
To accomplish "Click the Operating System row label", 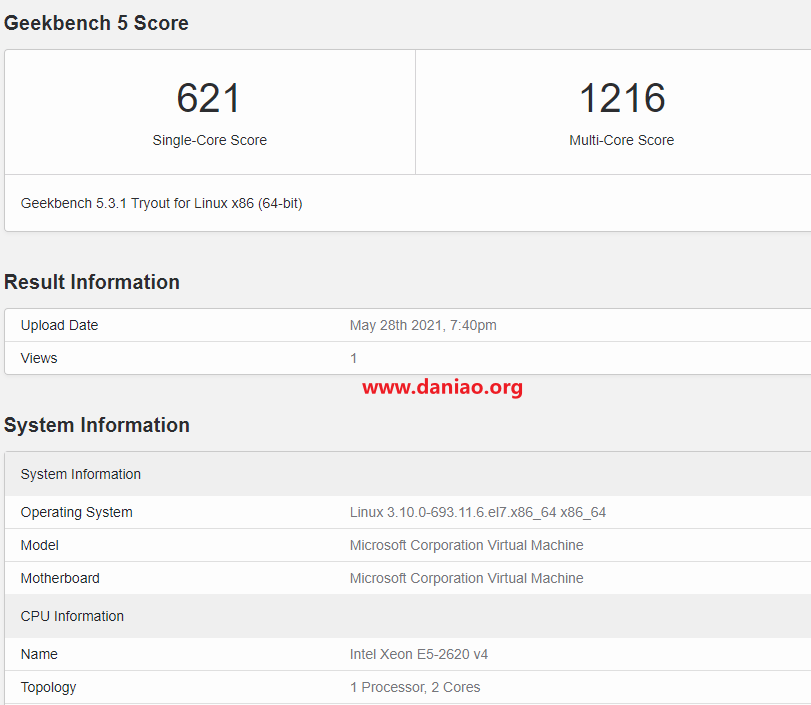I will click(76, 512).
